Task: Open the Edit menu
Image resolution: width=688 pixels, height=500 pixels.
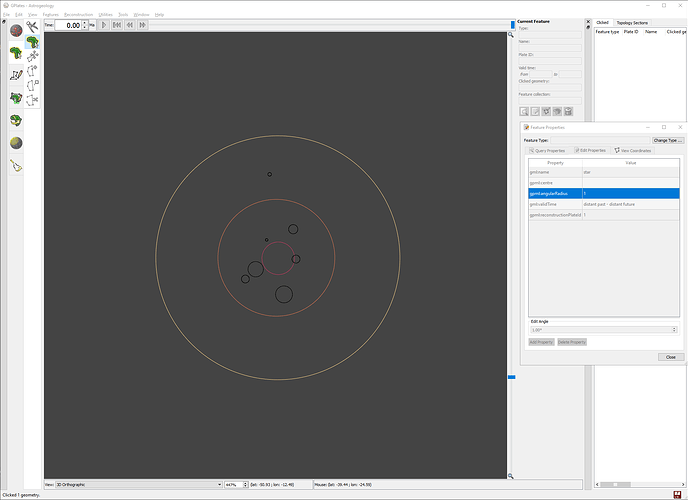Action: [19, 14]
